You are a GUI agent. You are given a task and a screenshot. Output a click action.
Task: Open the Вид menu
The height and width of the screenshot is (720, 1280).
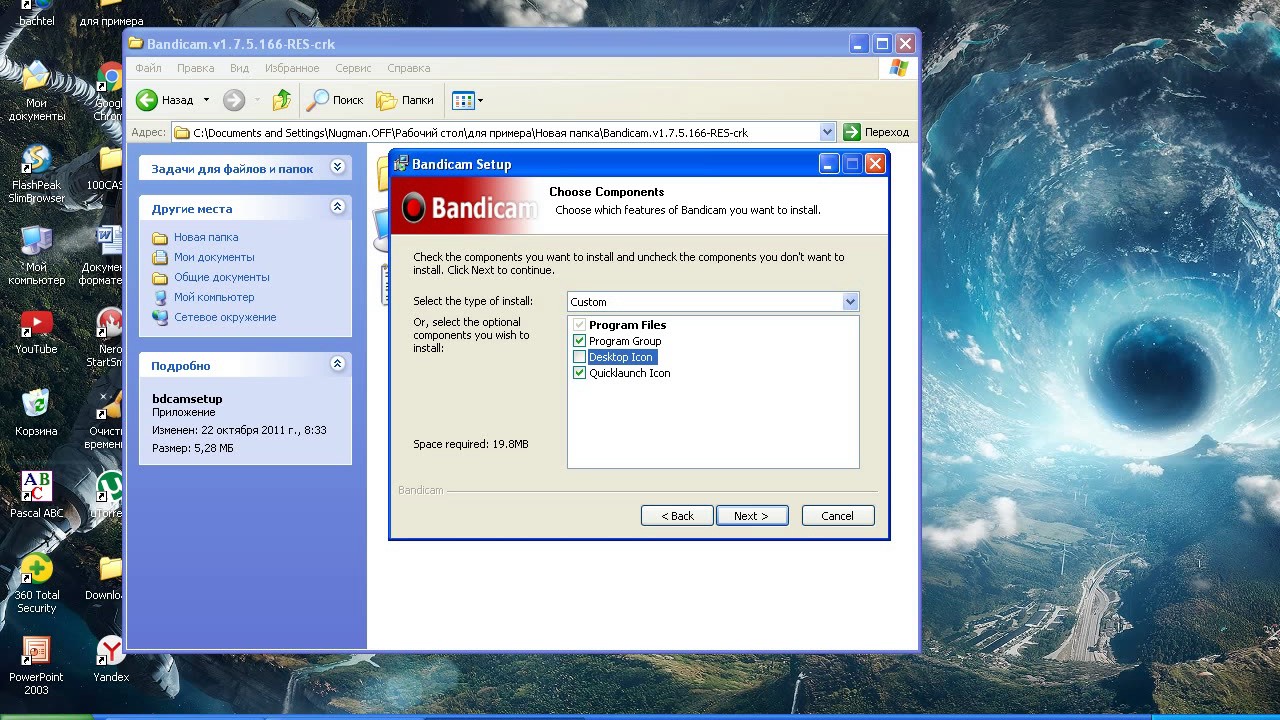239,68
